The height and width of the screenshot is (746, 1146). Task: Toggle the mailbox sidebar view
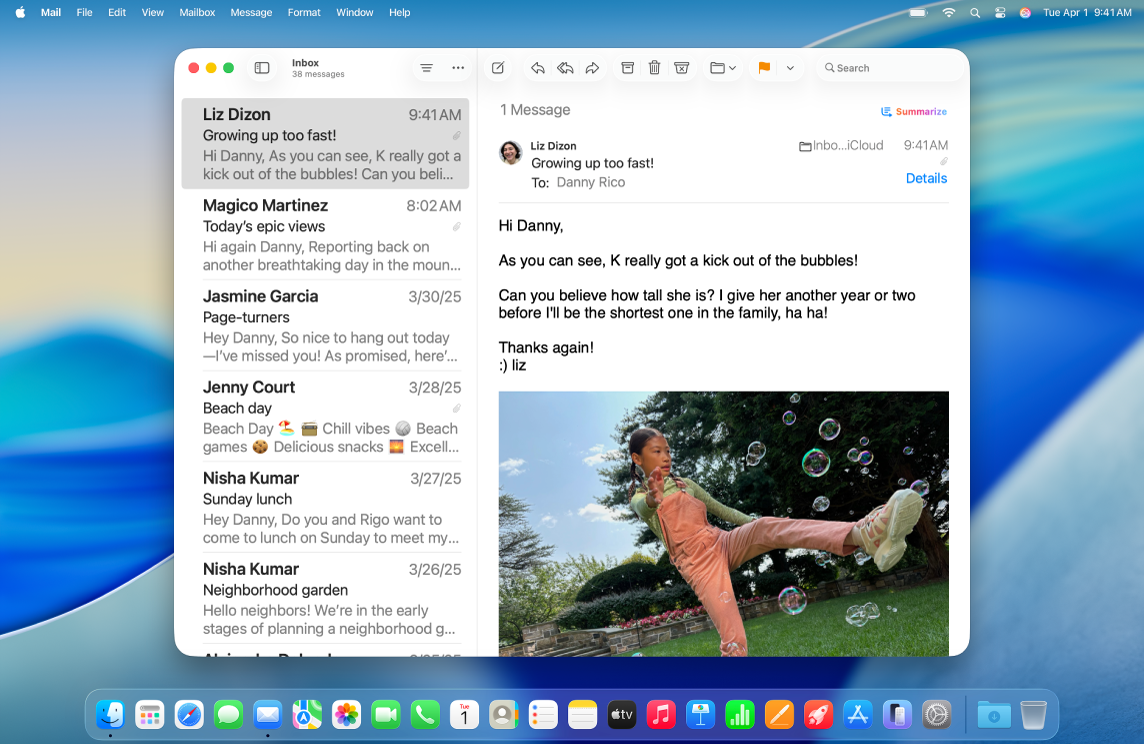tap(261, 67)
